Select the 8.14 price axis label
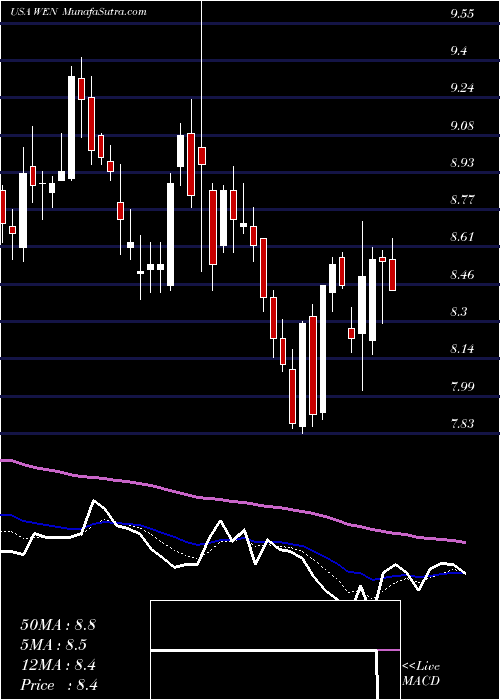 point(462,348)
